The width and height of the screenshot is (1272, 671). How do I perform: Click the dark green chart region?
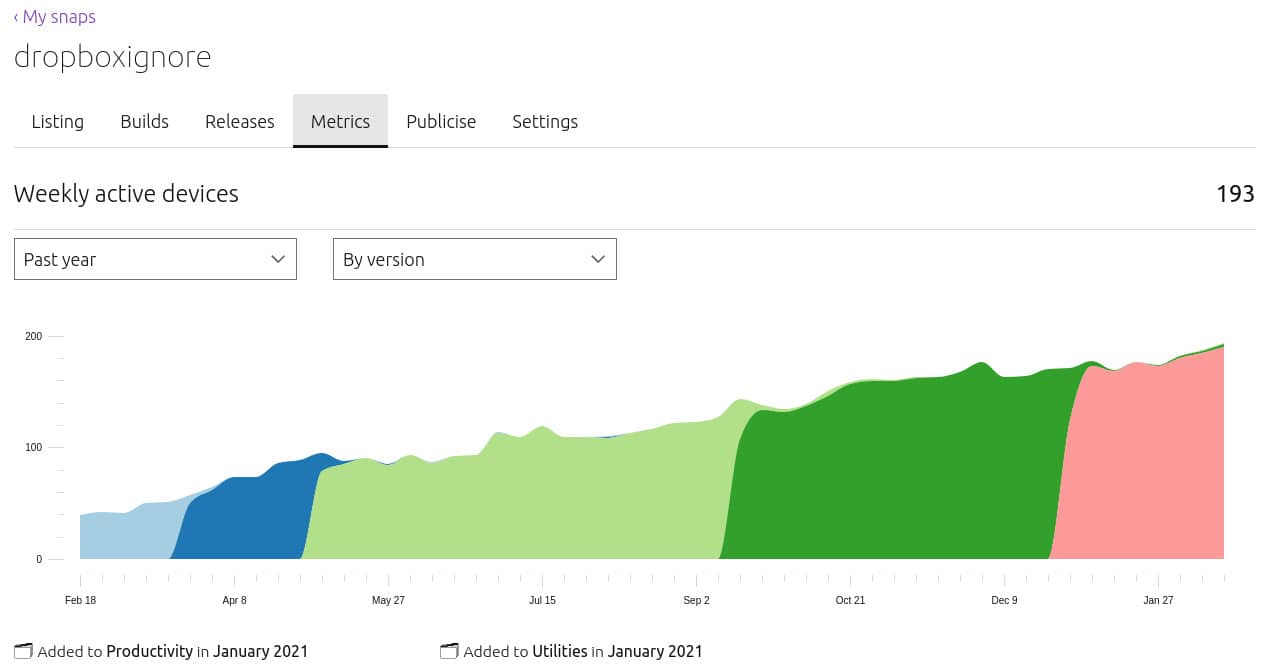[890, 470]
